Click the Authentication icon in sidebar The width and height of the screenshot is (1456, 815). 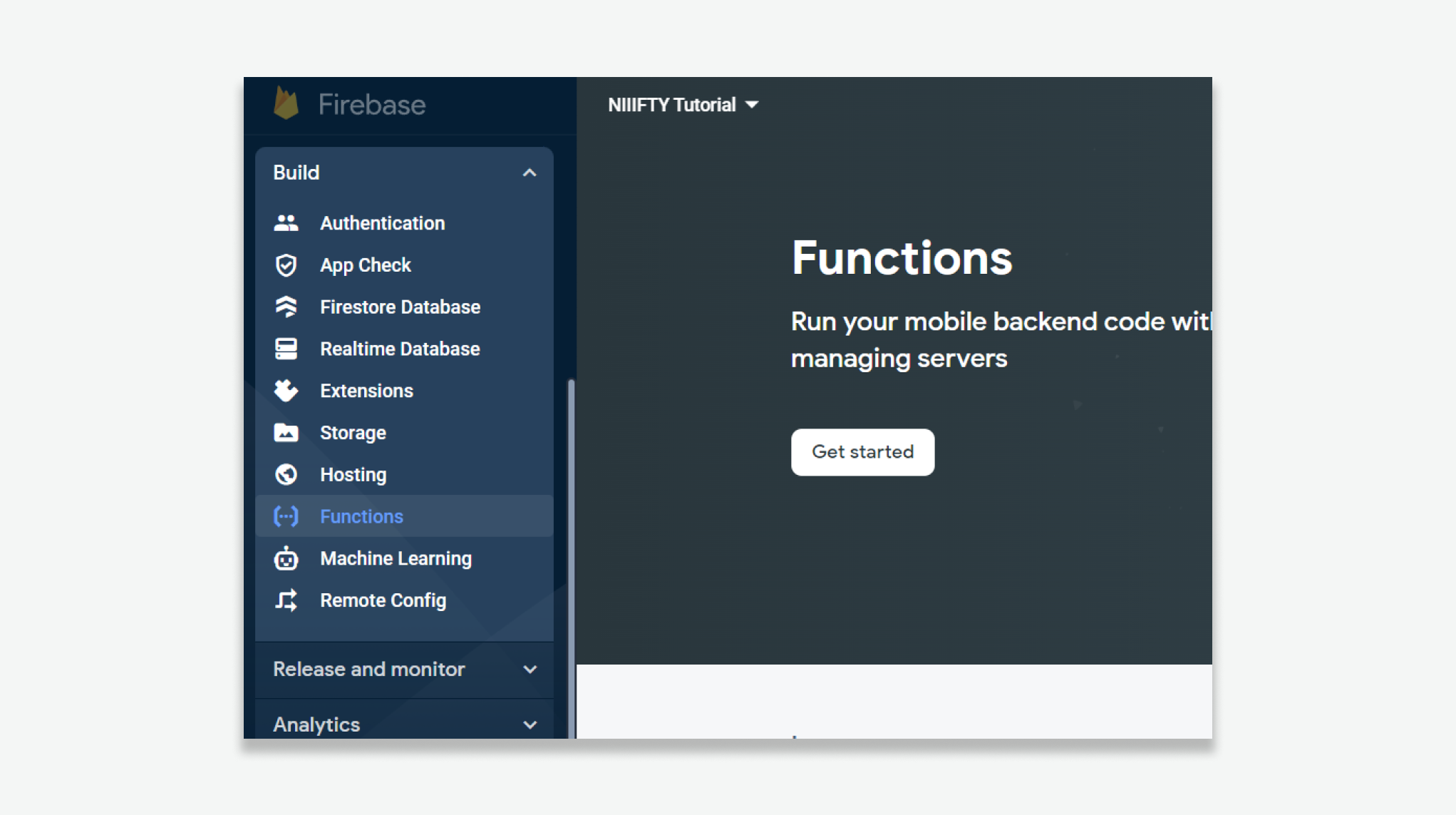(285, 222)
